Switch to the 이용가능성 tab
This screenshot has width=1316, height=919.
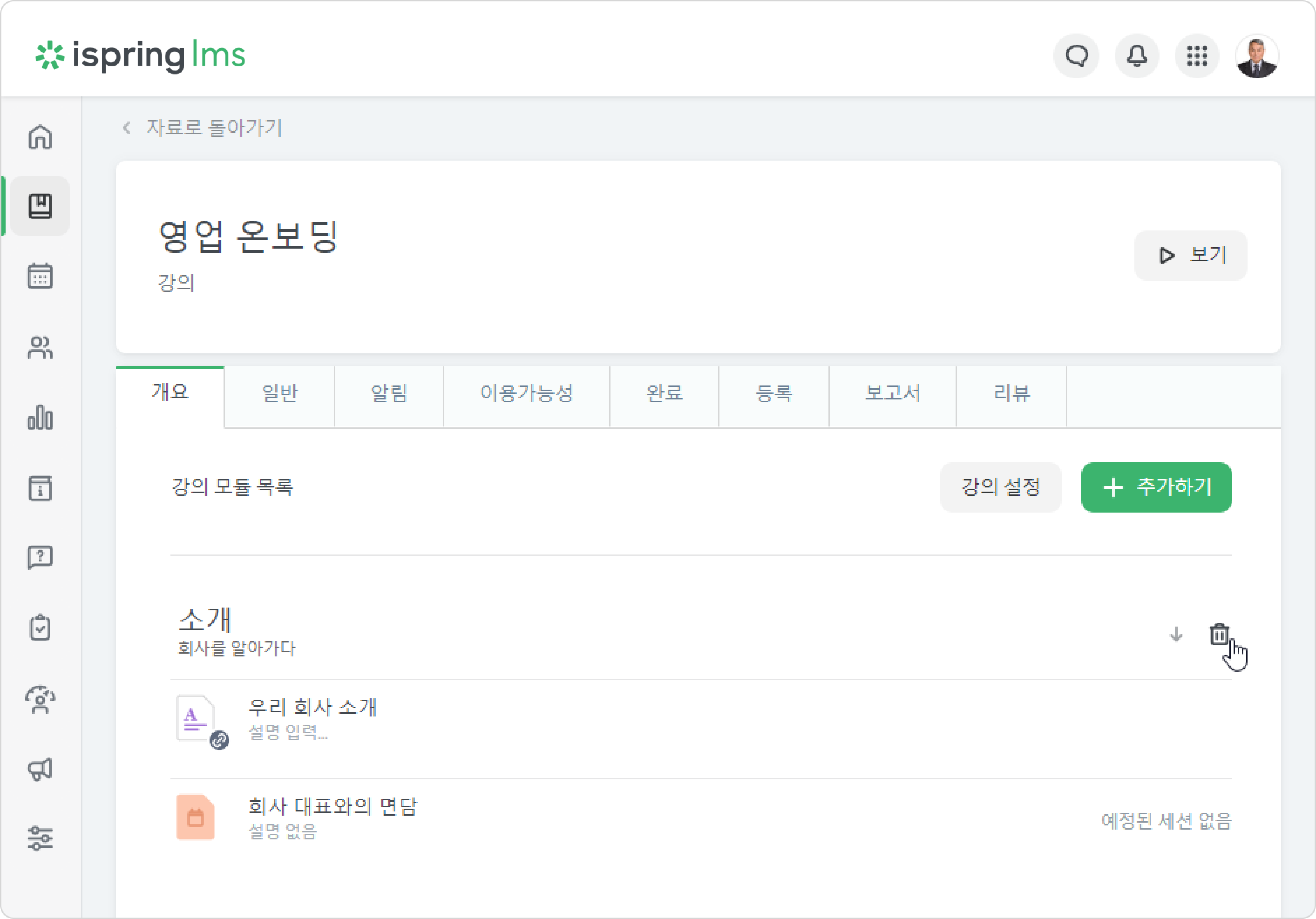526,394
